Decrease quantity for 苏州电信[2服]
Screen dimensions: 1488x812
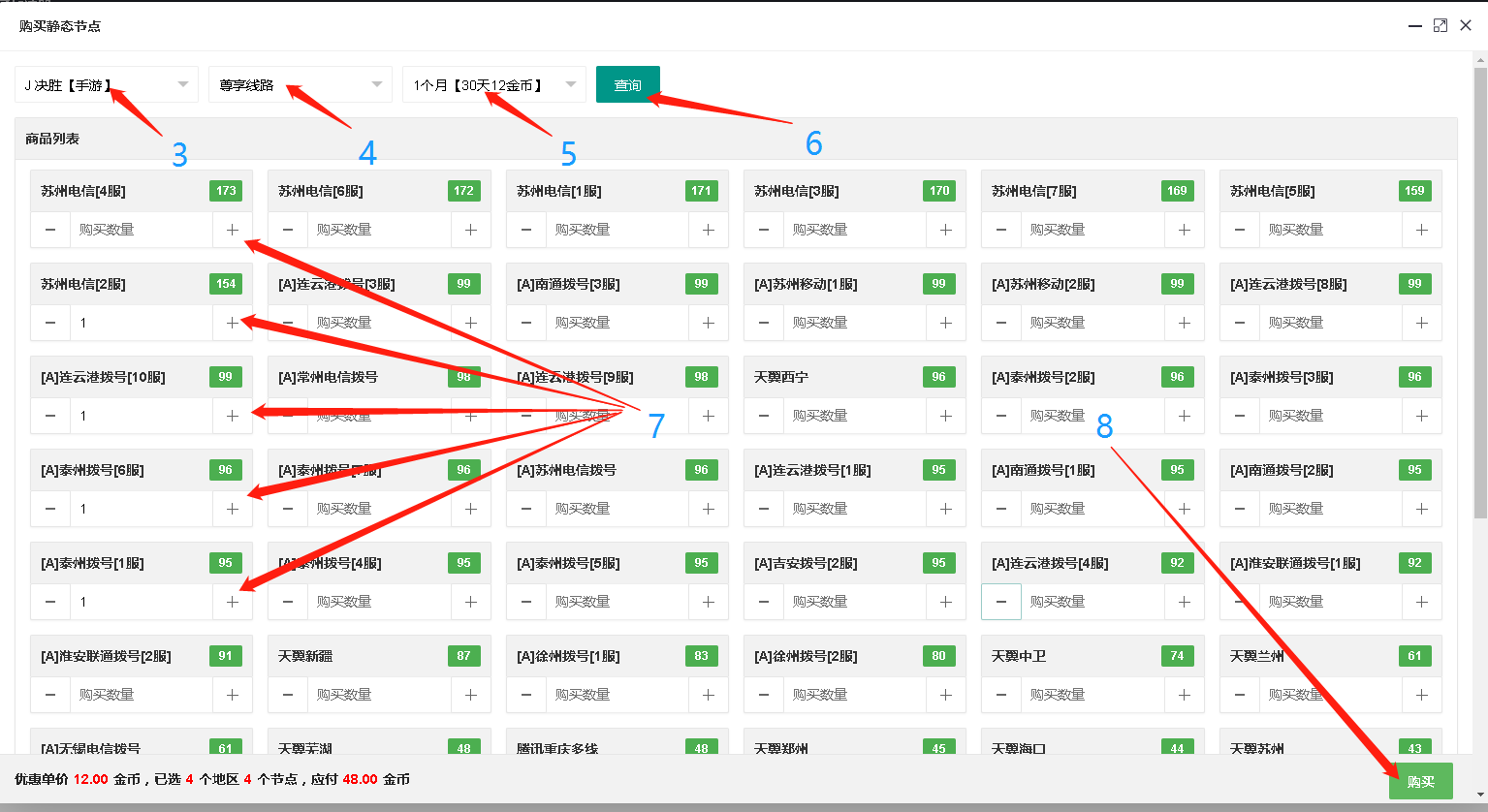[50, 323]
